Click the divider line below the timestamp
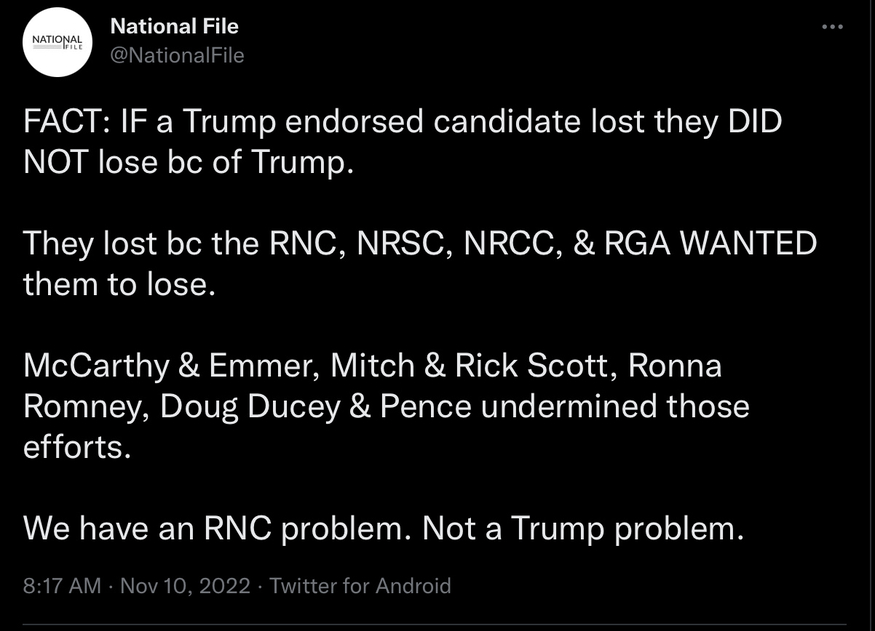The width and height of the screenshot is (875, 631). coord(434,624)
